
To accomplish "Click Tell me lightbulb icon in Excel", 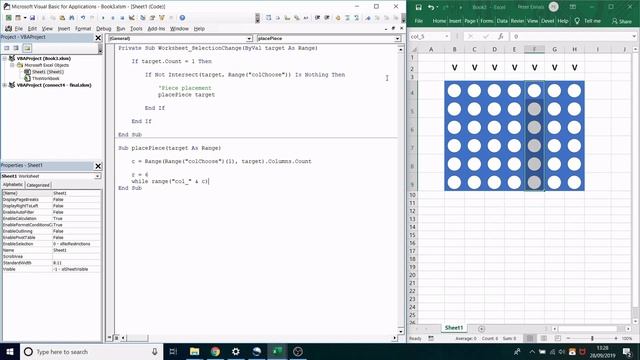I will (x=577, y=21).
